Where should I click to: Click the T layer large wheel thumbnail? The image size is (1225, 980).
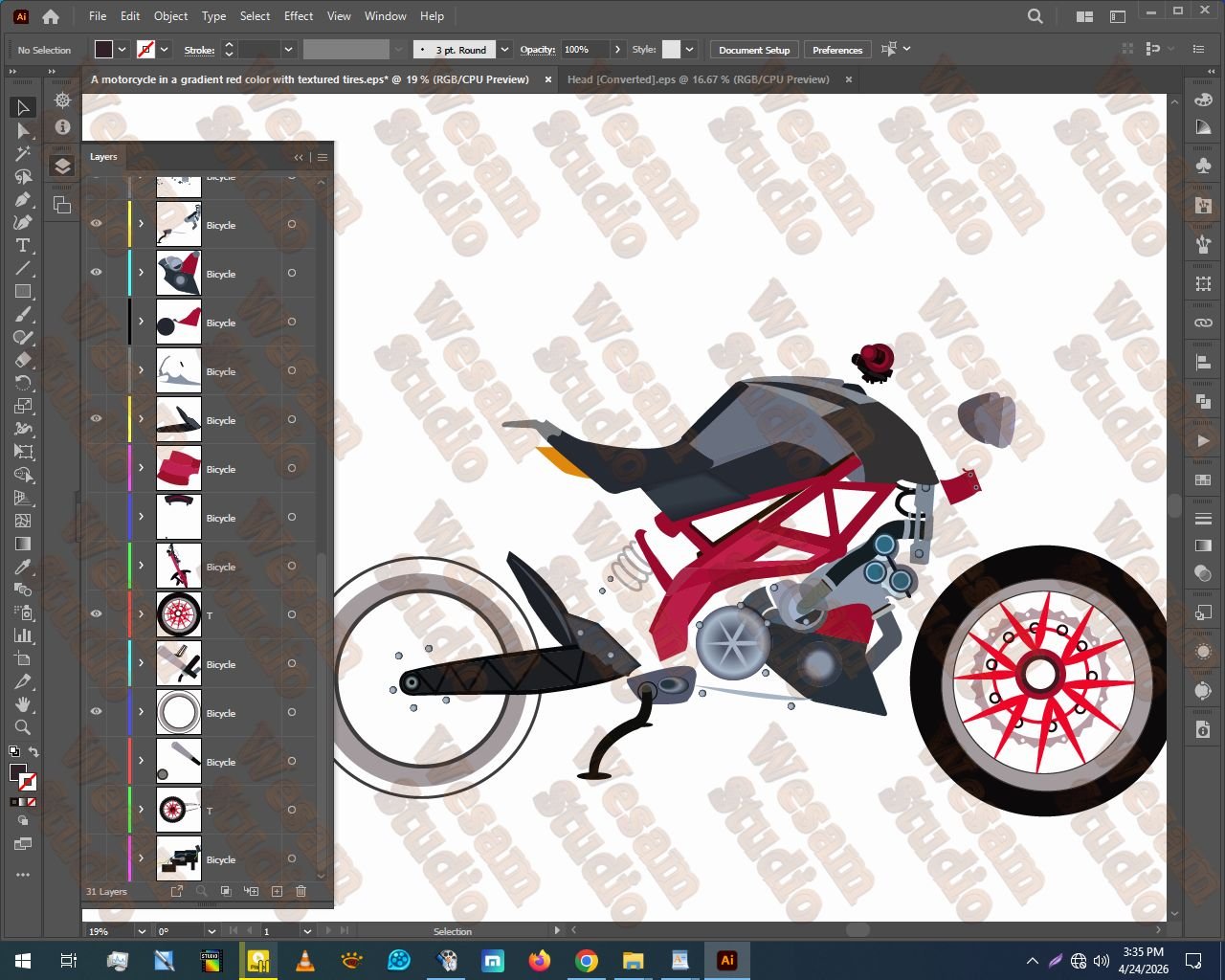[179, 614]
